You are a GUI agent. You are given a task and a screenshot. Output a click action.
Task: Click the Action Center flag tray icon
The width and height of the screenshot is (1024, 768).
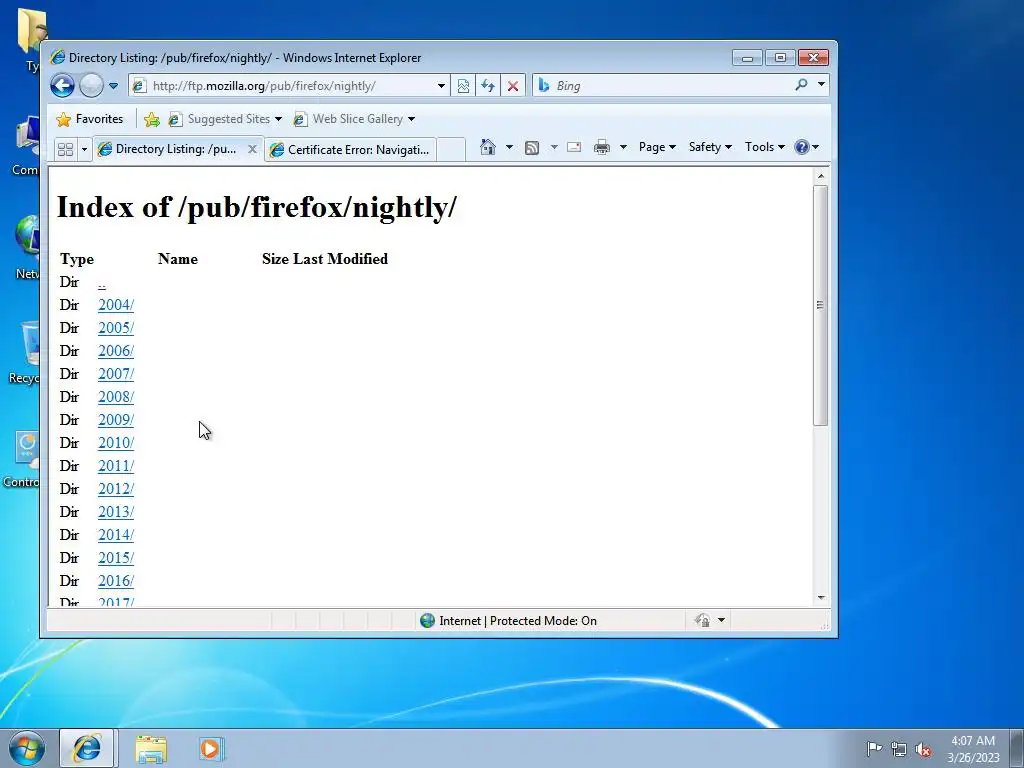tap(874, 748)
